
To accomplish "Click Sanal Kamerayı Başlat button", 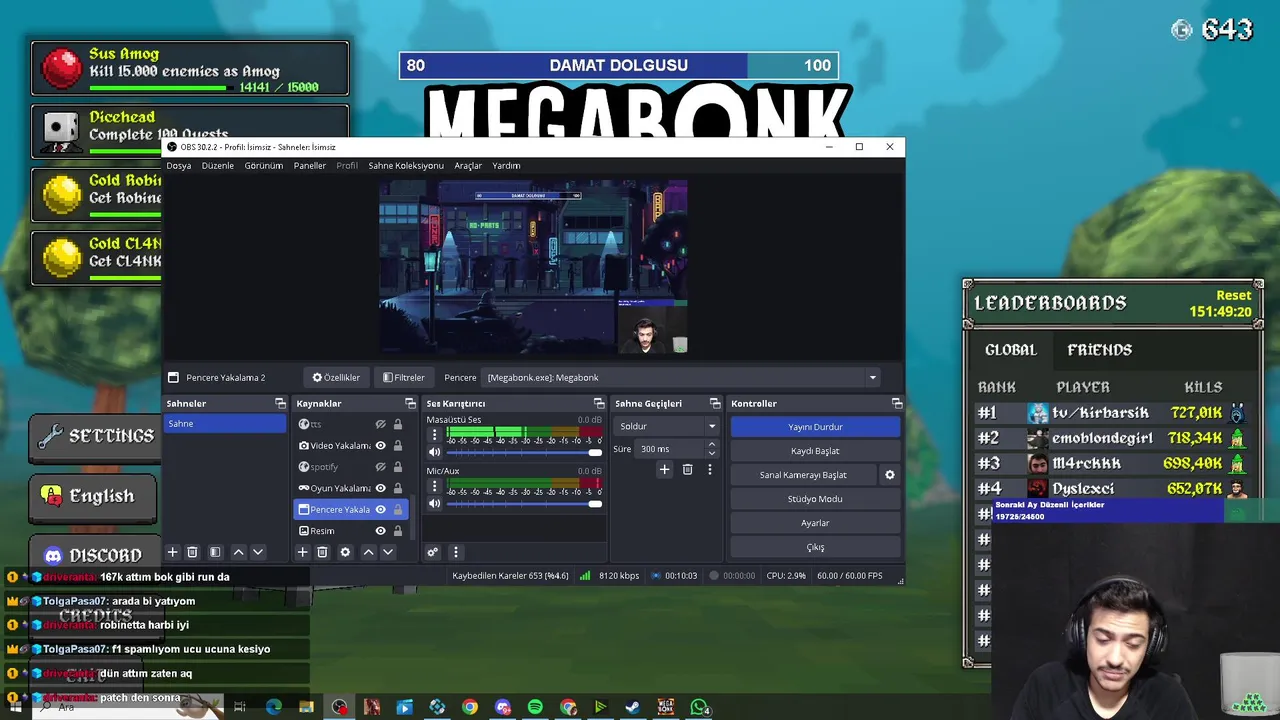I will 803,475.
